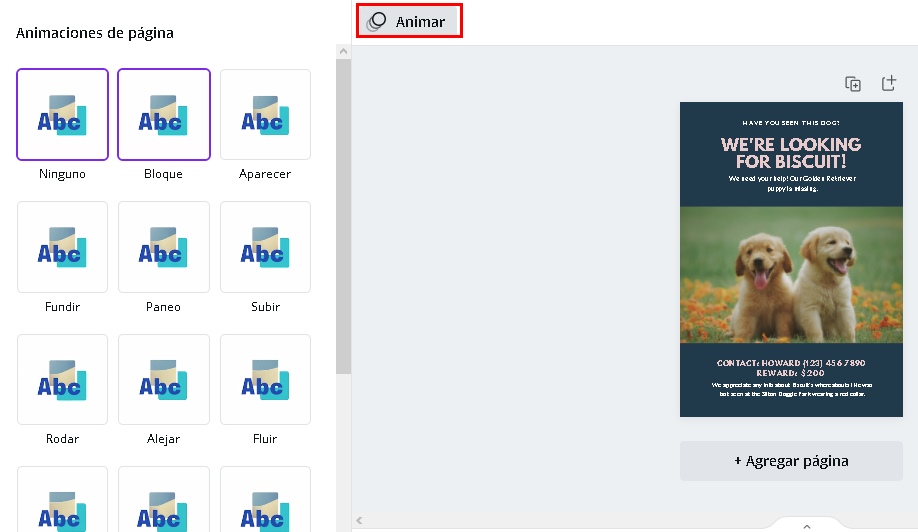Duplicate the page with the copy icon
Viewport: 918px width, 532px height.
tap(853, 84)
